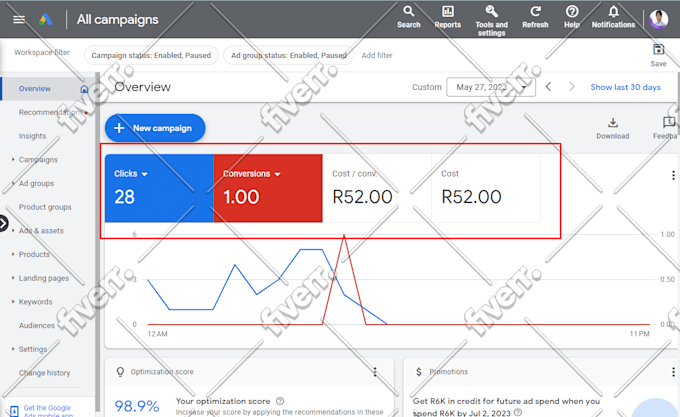The image size is (680, 417).
Task: Select Overview in the navigation
Action: click(x=35, y=89)
